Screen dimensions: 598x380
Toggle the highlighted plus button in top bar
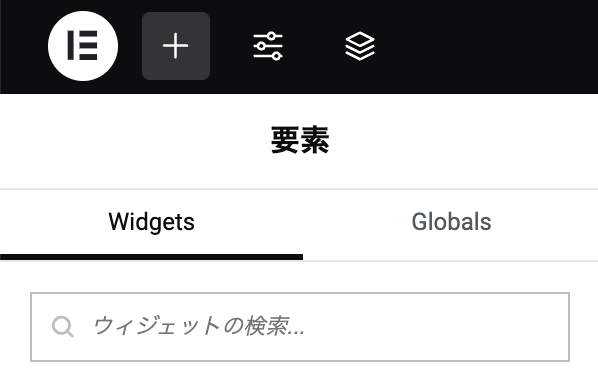(x=176, y=46)
